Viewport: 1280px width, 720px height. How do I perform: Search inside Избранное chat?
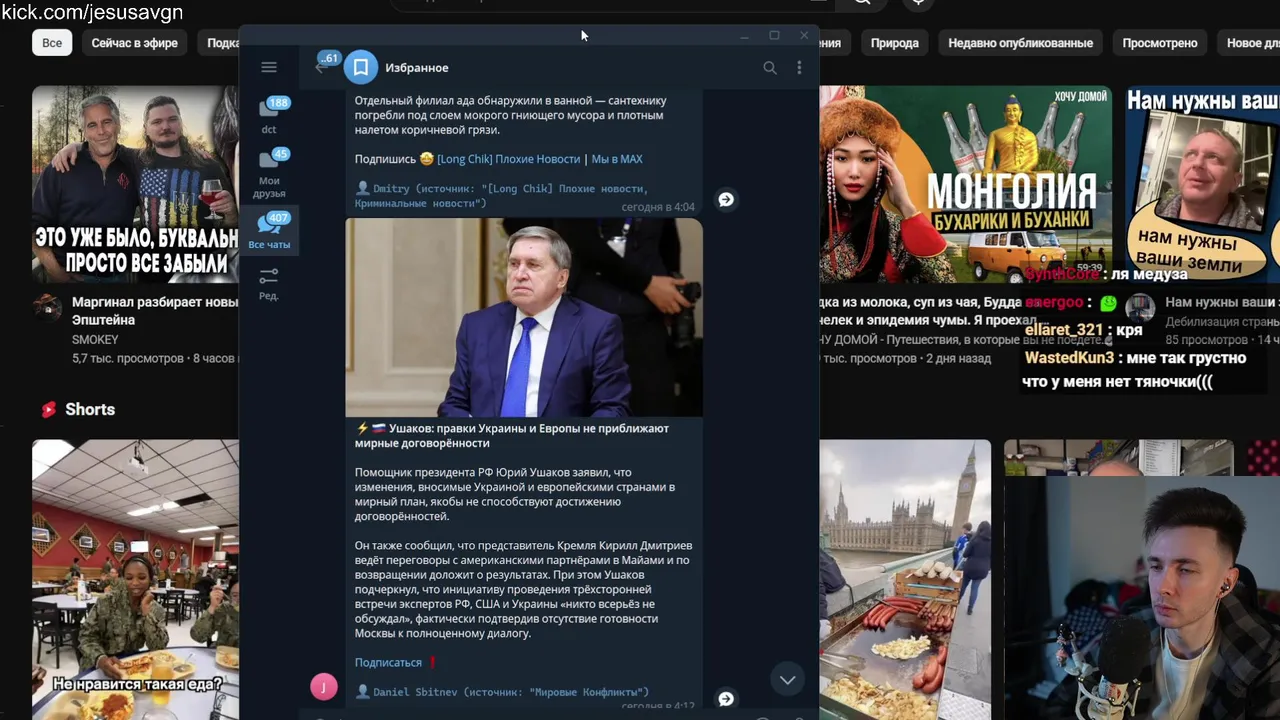pos(770,67)
